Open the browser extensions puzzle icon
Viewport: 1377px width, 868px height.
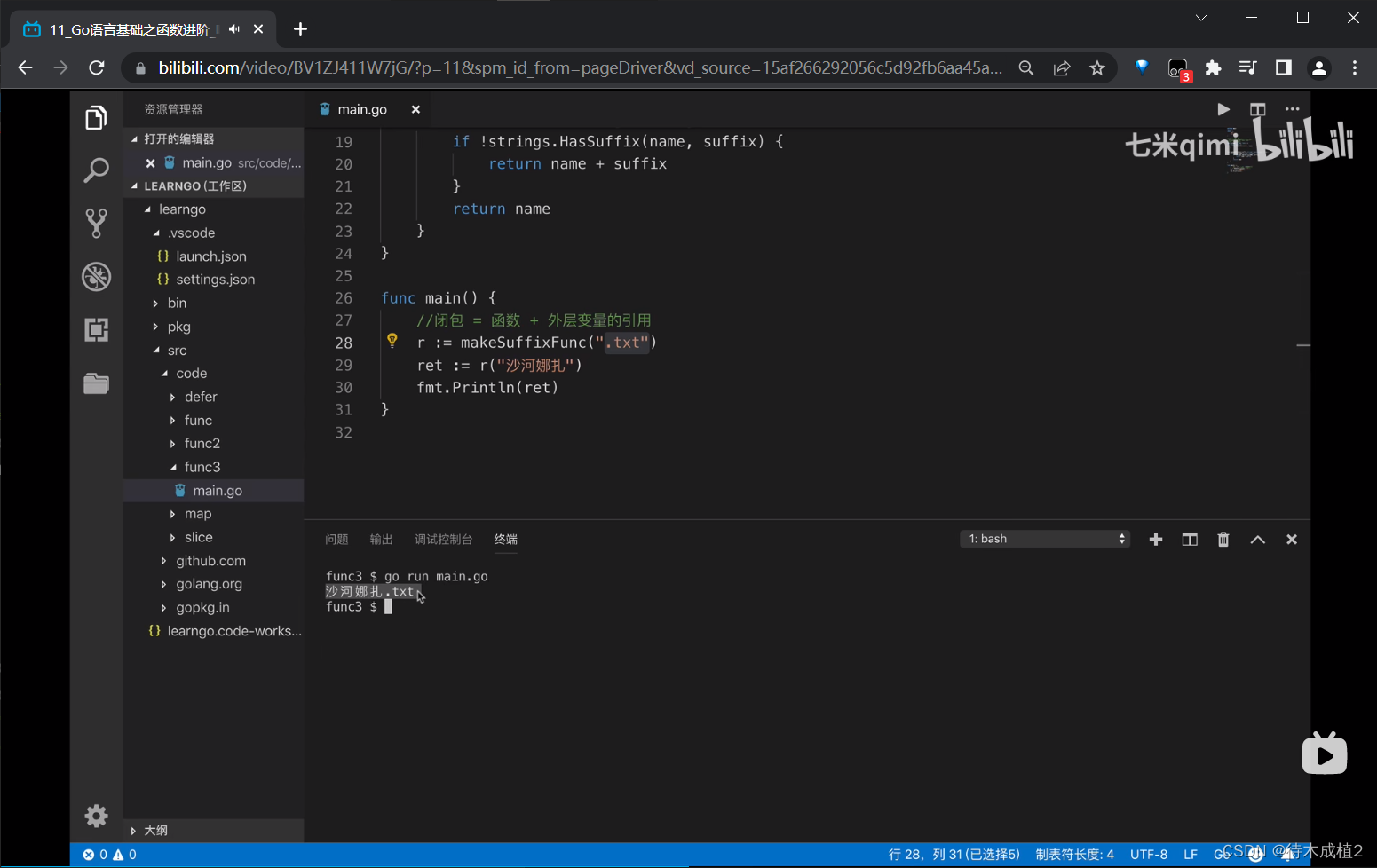coord(1213,68)
